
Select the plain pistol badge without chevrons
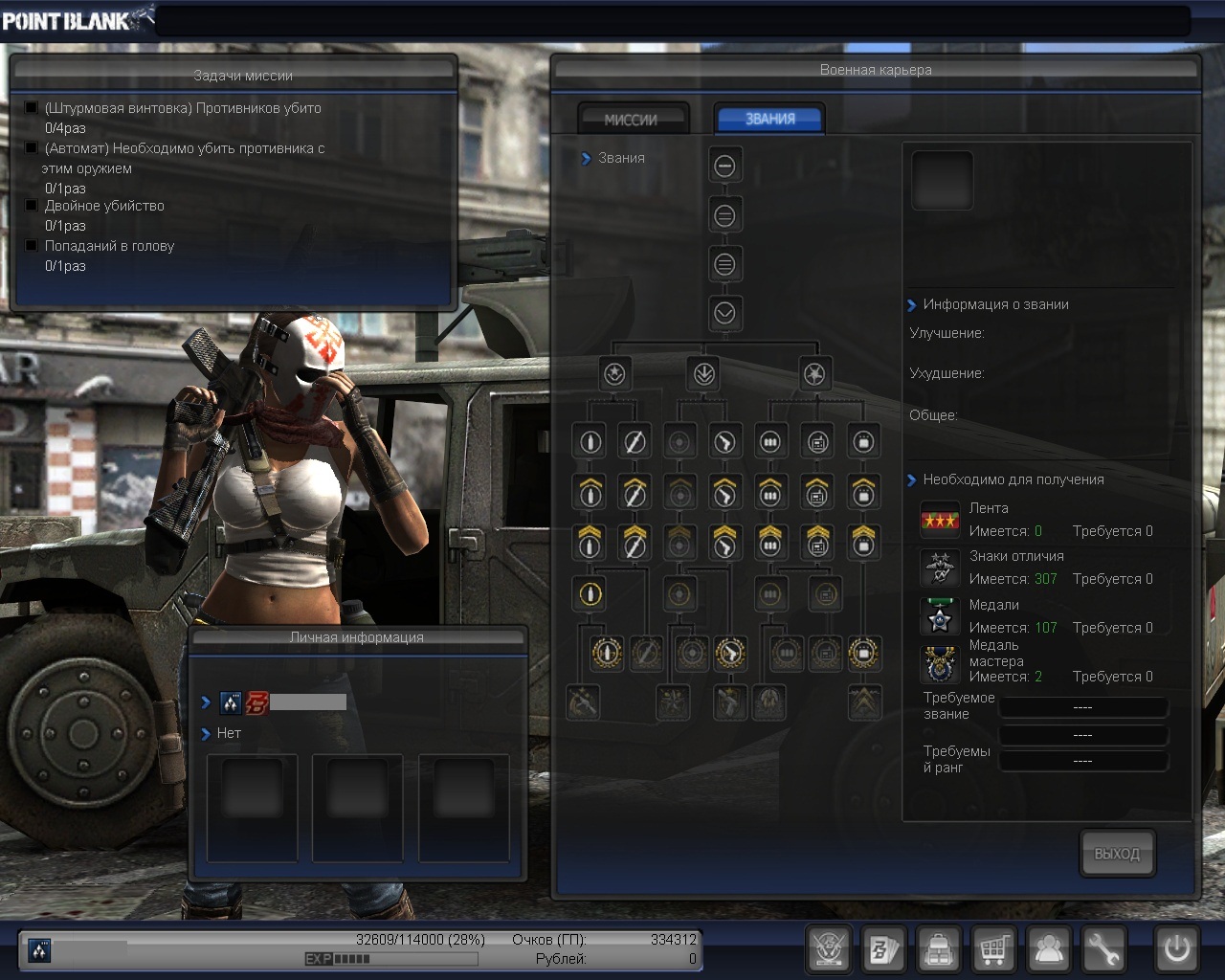pos(725,441)
